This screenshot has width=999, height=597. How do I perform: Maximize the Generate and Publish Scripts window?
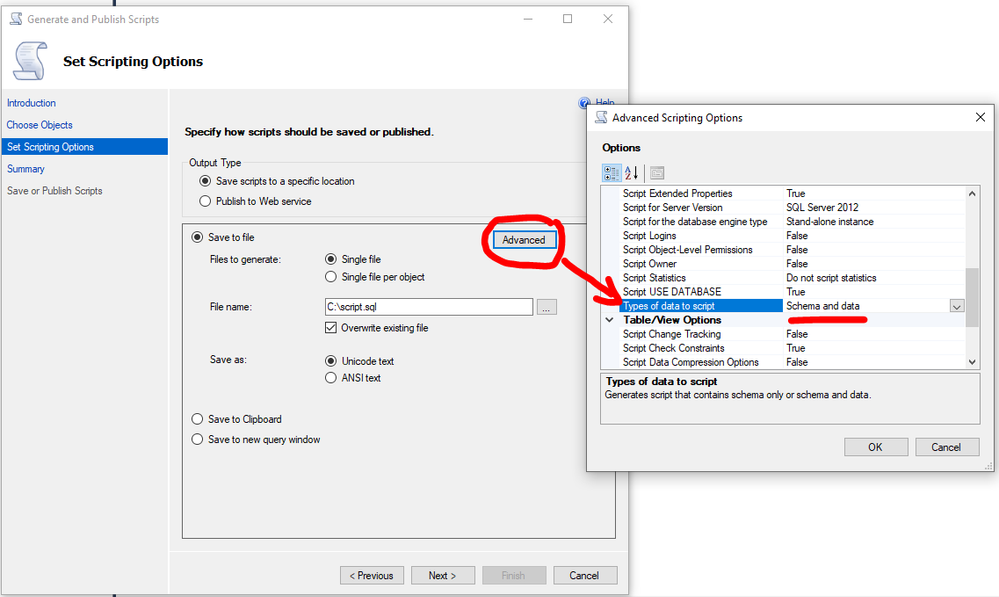[x=567, y=19]
